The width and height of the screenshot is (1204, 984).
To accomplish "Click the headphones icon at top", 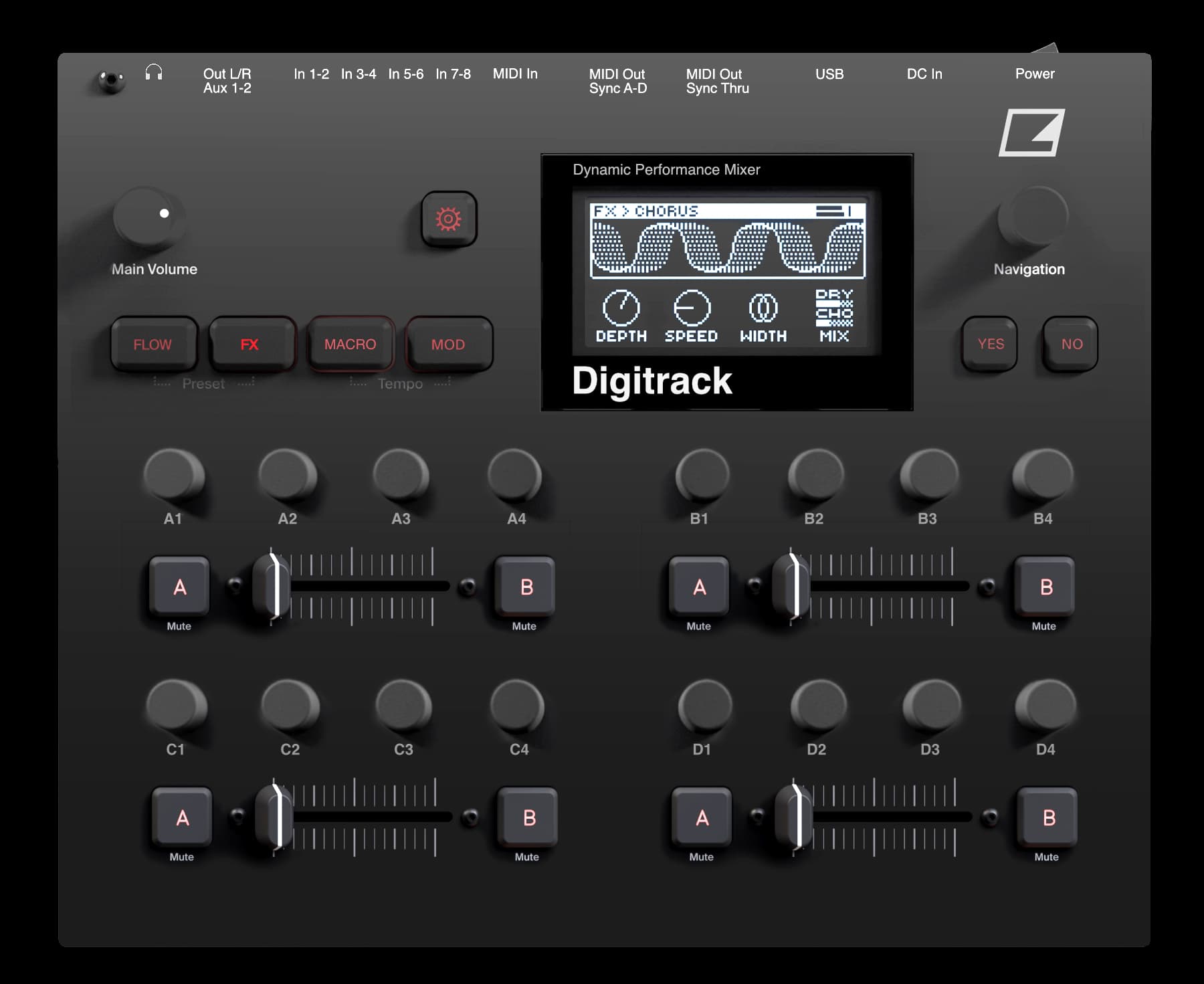I will 154,72.
